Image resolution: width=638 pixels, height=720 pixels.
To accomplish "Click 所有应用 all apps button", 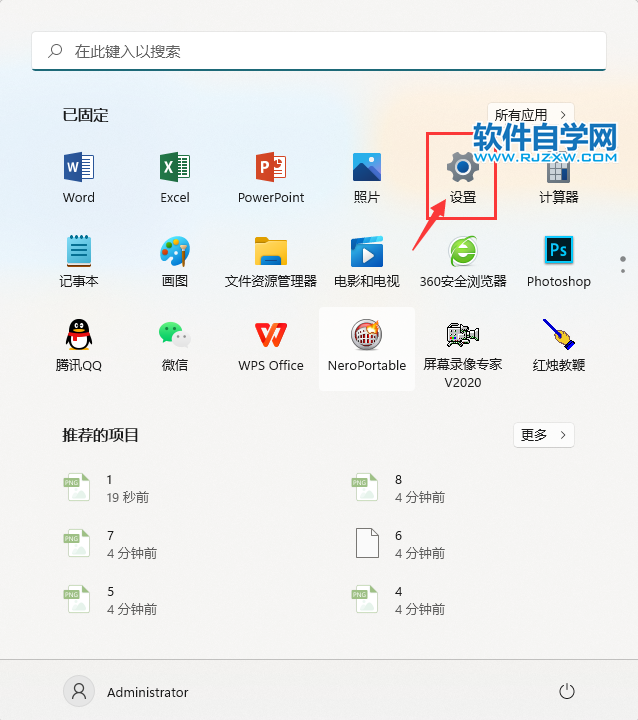I will (x=531, y=114).
